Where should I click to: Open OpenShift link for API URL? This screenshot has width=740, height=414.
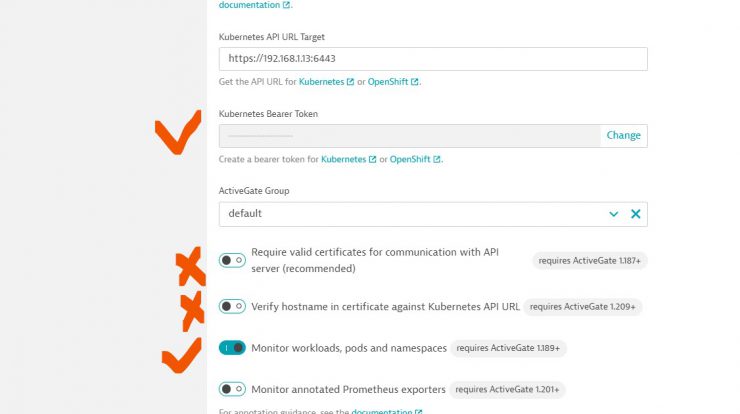[388, 82]
